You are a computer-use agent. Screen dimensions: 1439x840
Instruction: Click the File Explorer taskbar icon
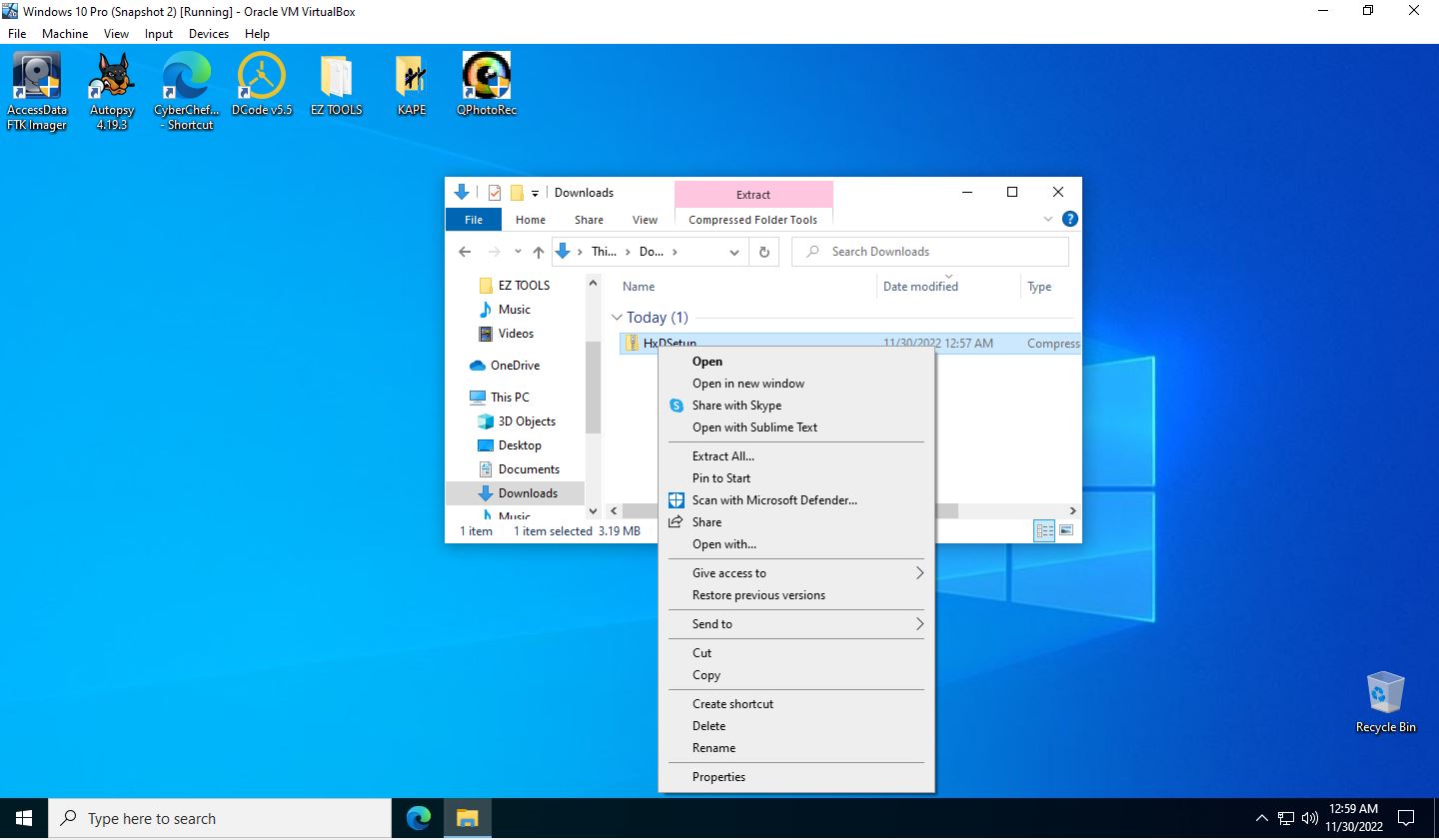[x=467, y=819]
